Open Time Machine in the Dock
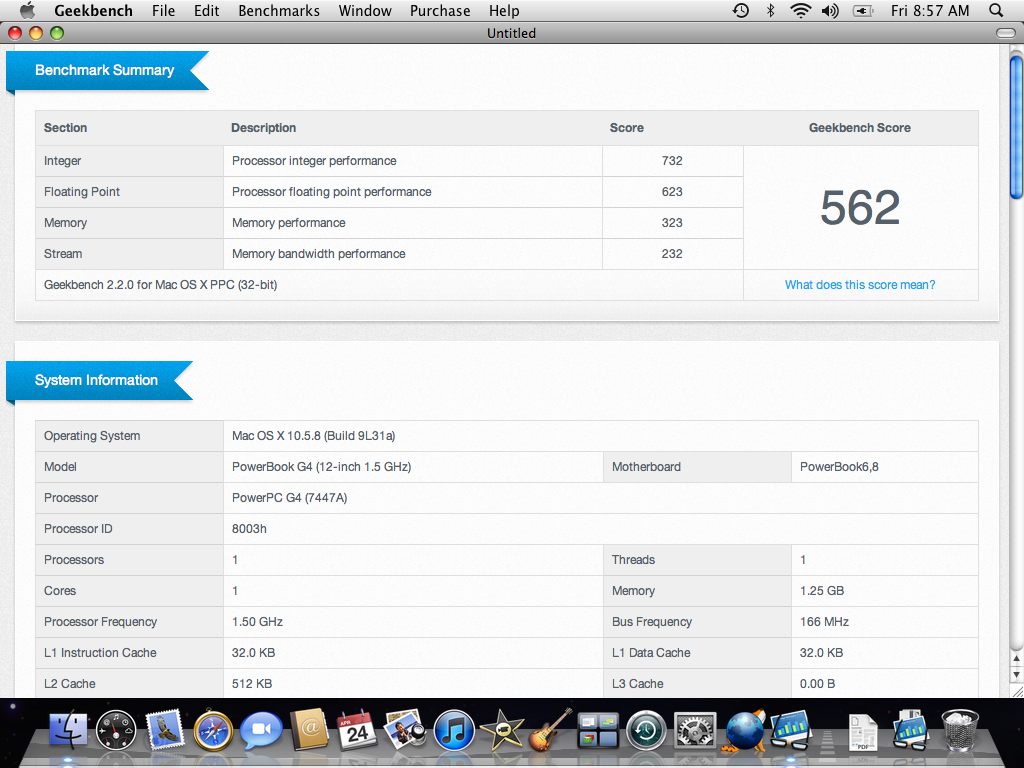The image size is (1024, 768). pos(646,730)
